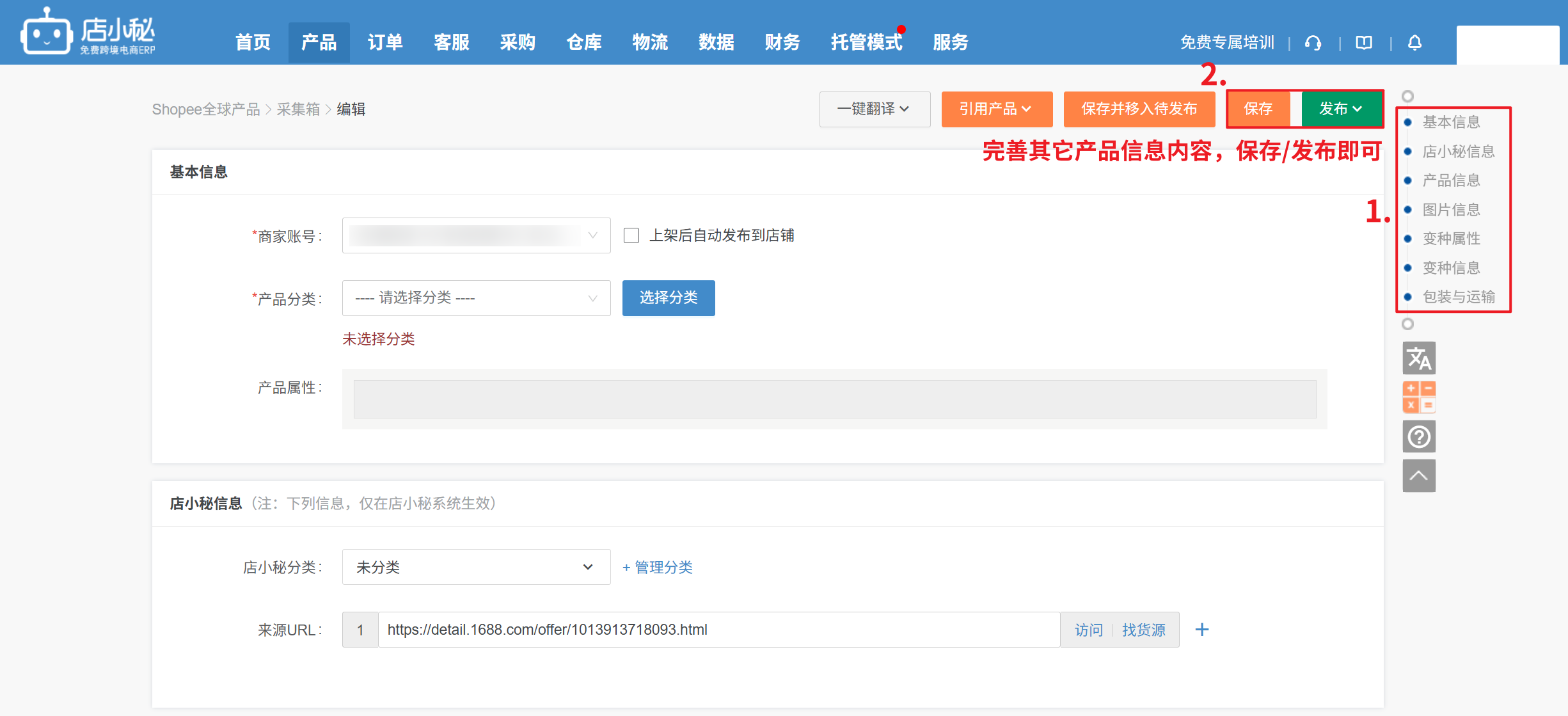The width and height of the screenshot is (1568, 716).
Task: Enable 上架后自动发布到店铺 checkbox
Action: point(631,235)
